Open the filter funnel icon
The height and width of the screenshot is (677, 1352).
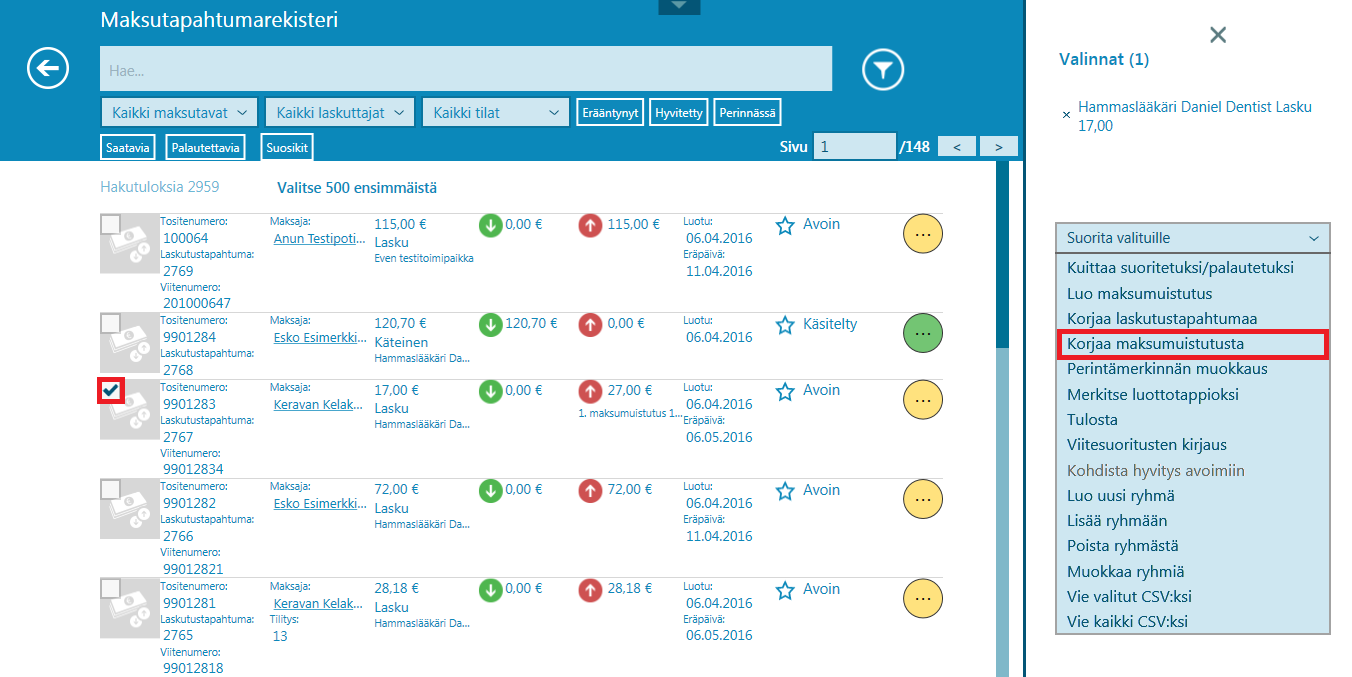(883, 69)
